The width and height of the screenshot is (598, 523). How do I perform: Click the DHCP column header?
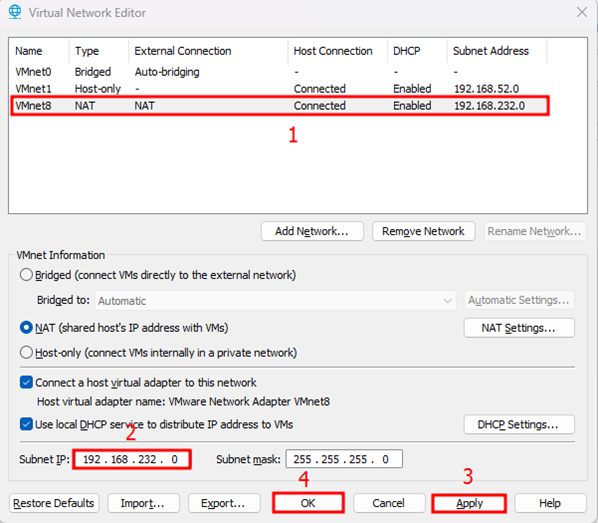(417, 51)
